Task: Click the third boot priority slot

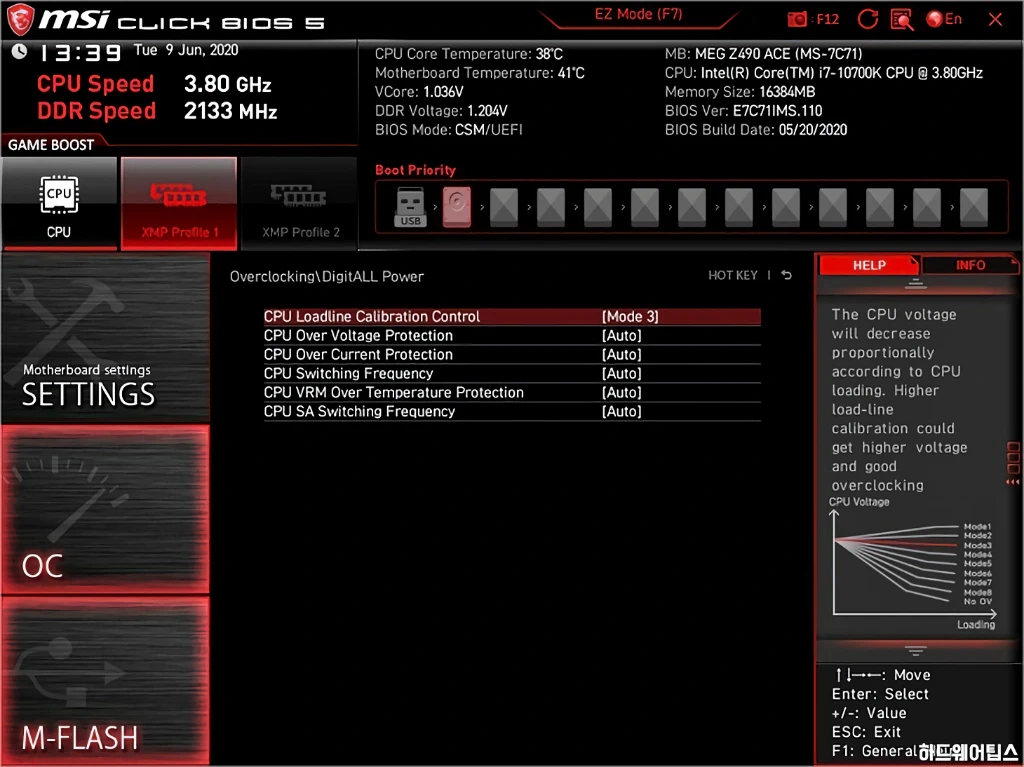Action: click(x=504, y=207)
